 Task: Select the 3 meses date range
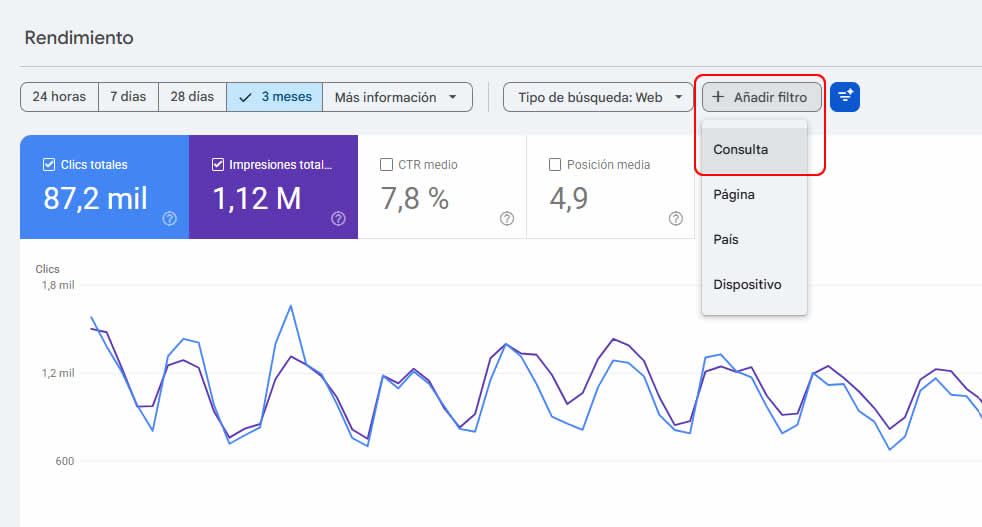274,97
